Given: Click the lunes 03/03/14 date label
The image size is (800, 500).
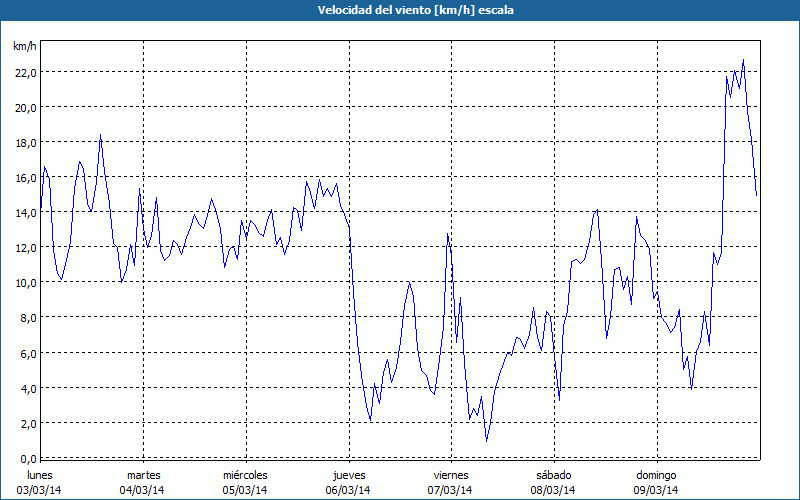Looking at the screenshot, I should (40, 482).
